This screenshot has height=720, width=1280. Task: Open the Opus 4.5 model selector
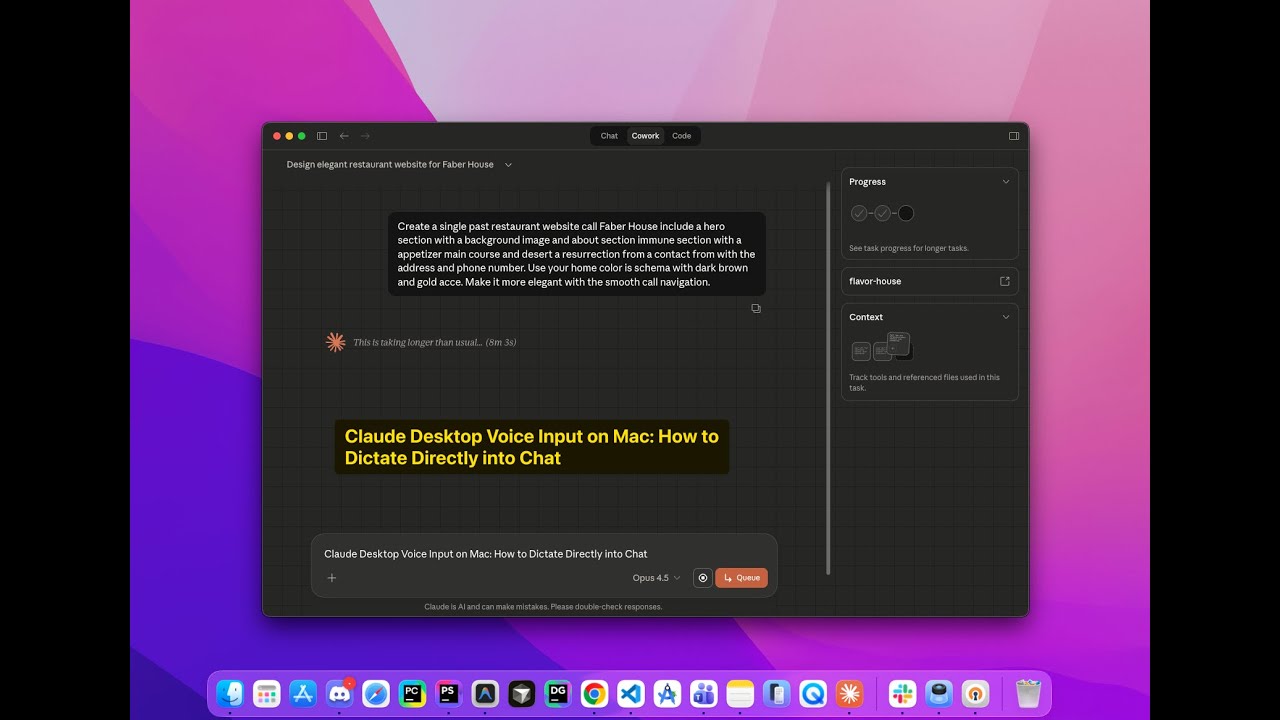656,578
